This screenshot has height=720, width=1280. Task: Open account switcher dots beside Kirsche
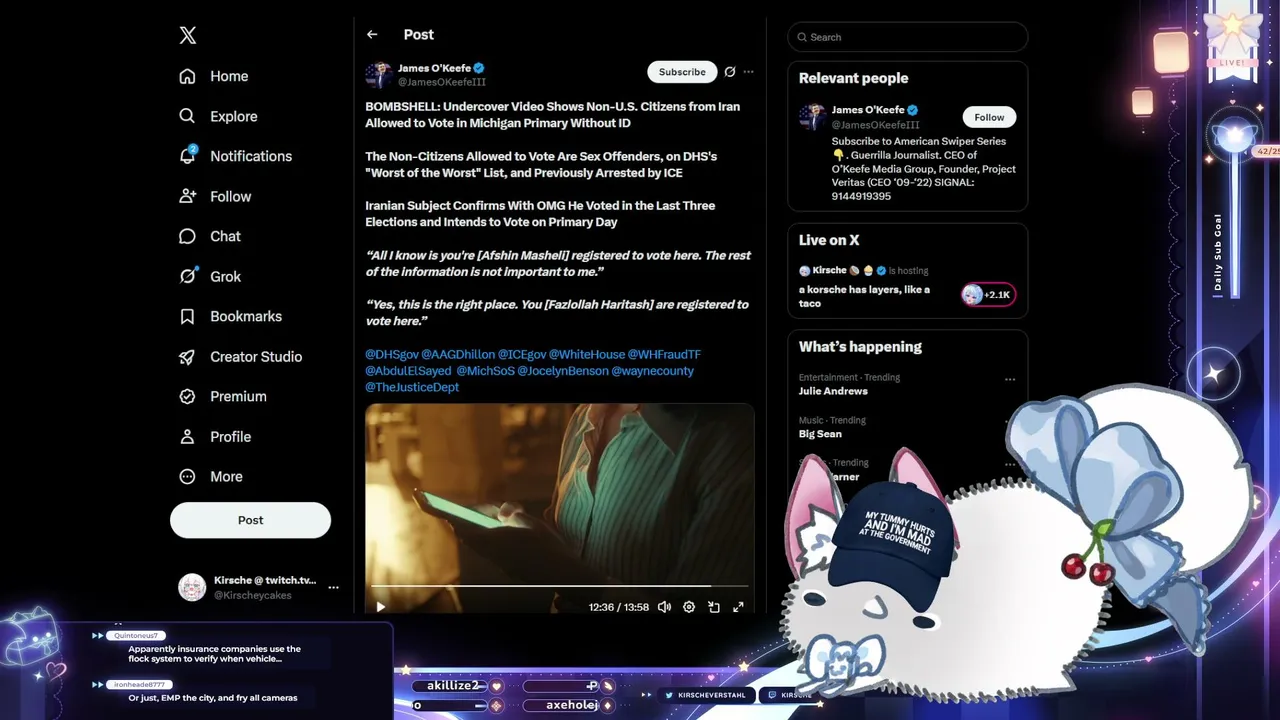334,587
